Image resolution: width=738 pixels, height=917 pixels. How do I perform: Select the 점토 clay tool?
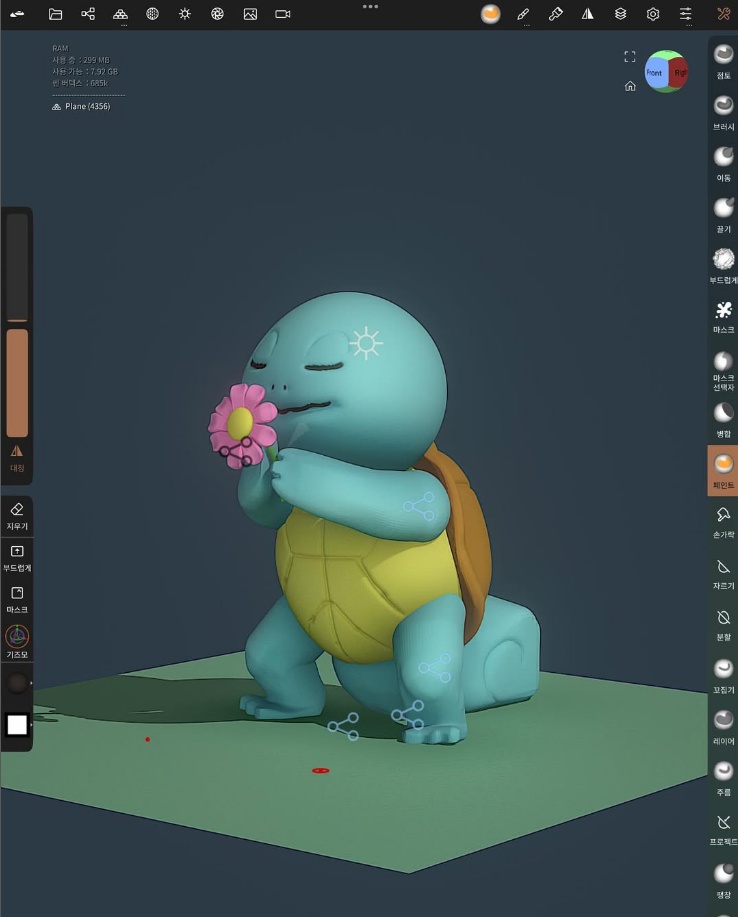723,61
